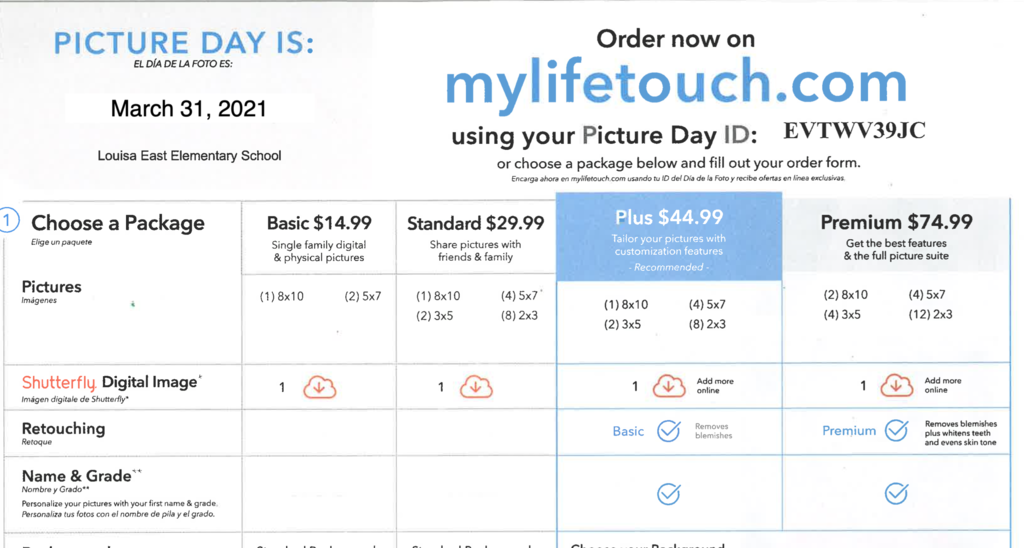Select the Standard $29.99 package header
This screenshot has width=1024, height=548.
pos(476,223)
